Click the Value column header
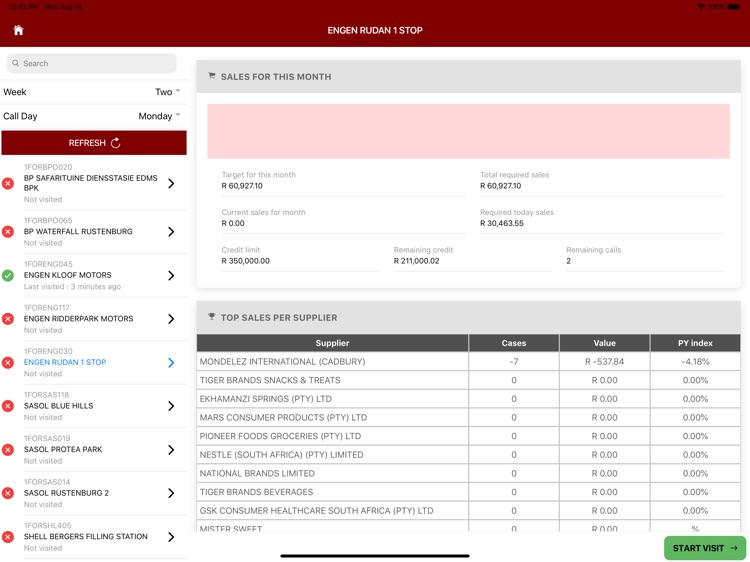Image resolution: width=750 pixels, height=562 pixels. point(605,343)
